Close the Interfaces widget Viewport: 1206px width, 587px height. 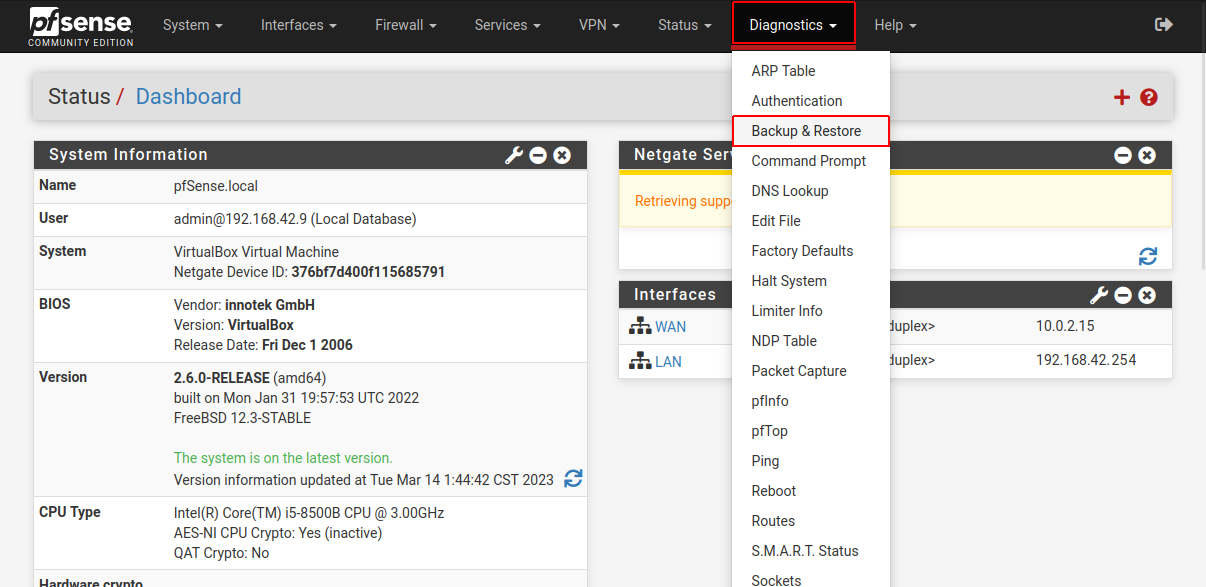pos(1147,295)
